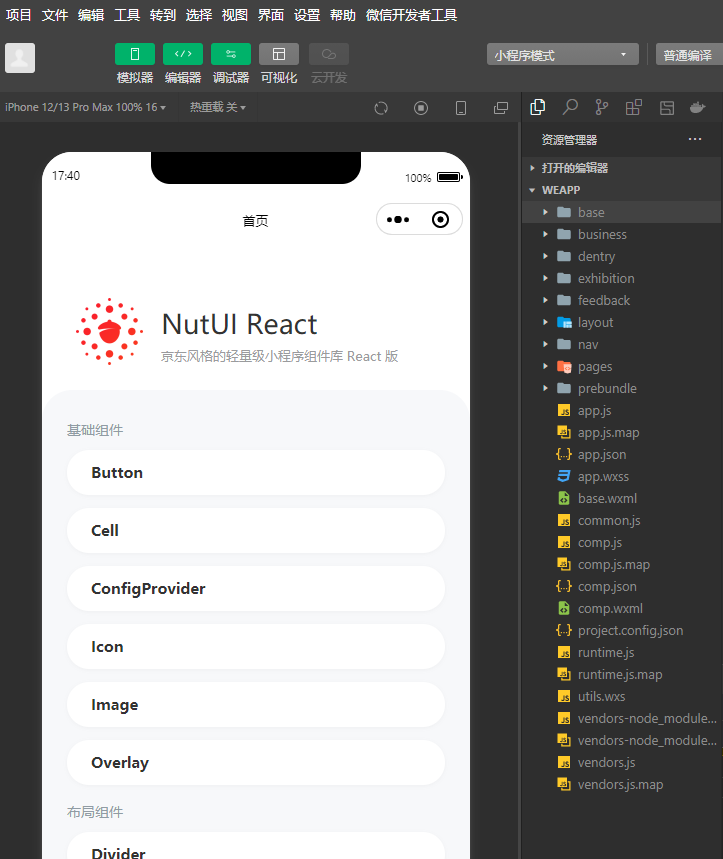Image resolution: width=723 pixels, height=859 pixels.
Task: Click the user avatar icon
Action: click(x=20, y=58)
